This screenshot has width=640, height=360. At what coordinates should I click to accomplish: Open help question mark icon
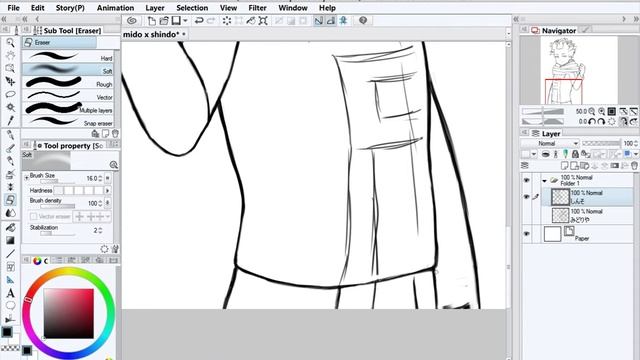[363, 20]
